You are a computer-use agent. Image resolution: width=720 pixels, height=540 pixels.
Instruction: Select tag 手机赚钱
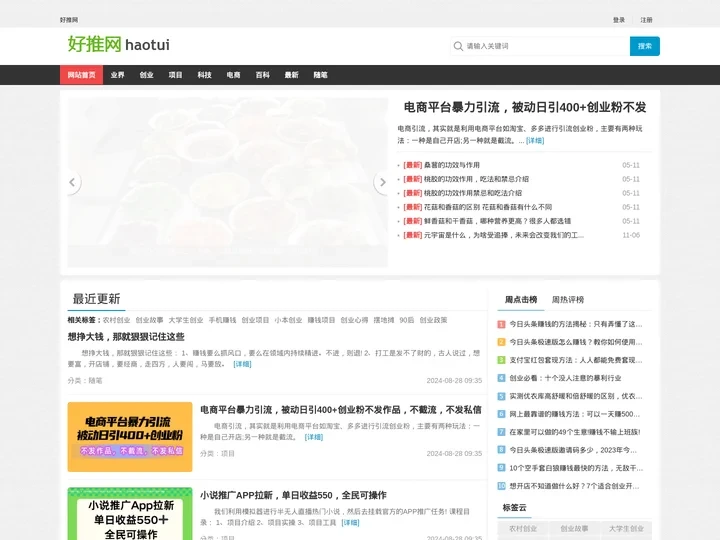pyautogui.click(x=222, y=320)
